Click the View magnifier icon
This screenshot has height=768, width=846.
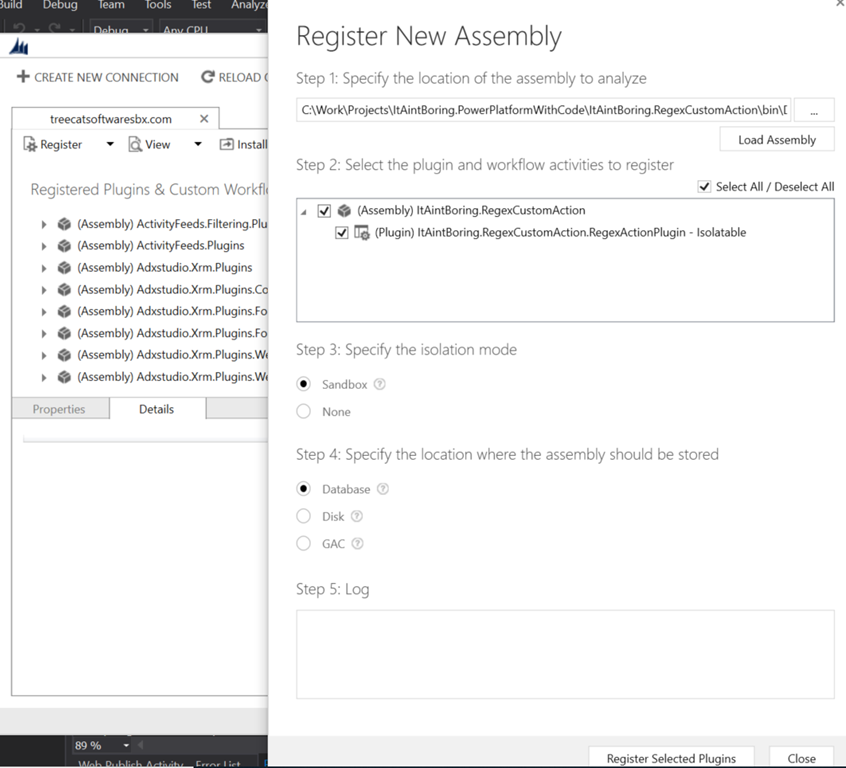pos(135,145)
